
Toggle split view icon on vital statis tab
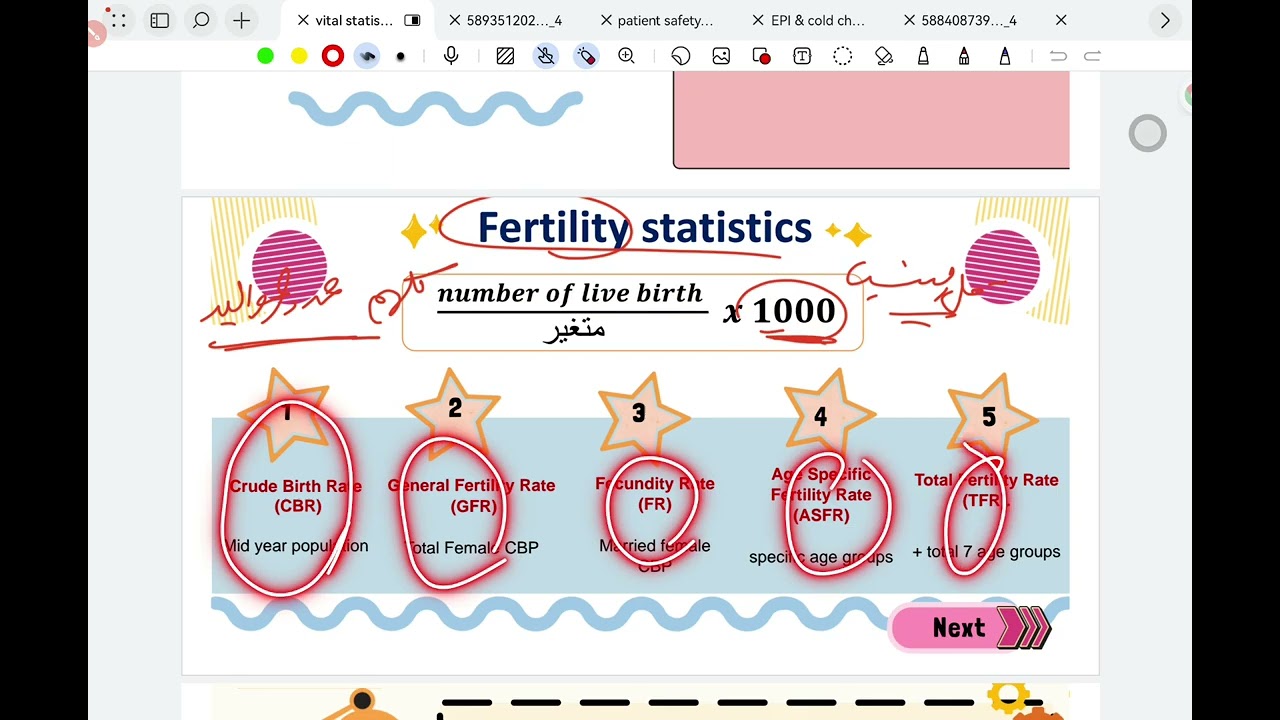[412, 20]
